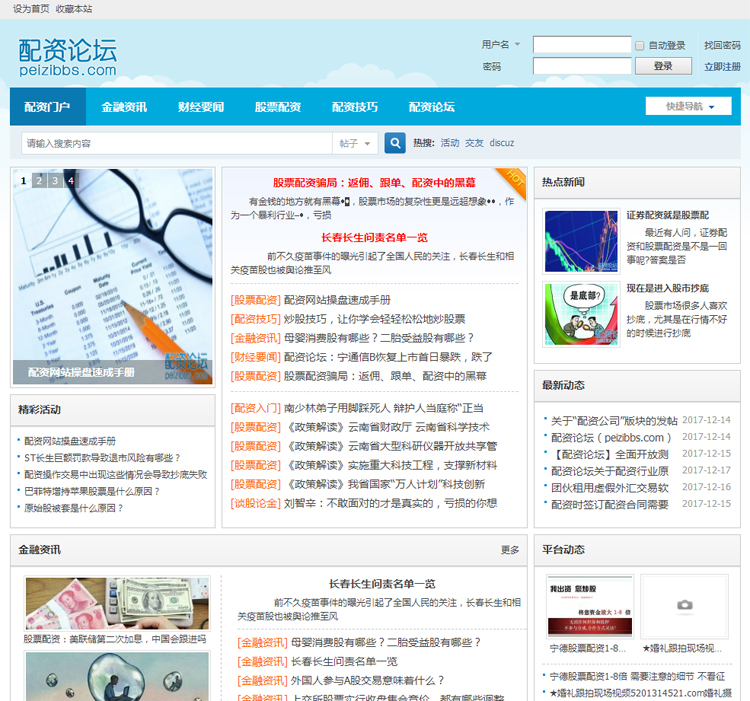The image size is (750, 701).
Task: Open the 帖子 search type dropdown
Action: 355,143
